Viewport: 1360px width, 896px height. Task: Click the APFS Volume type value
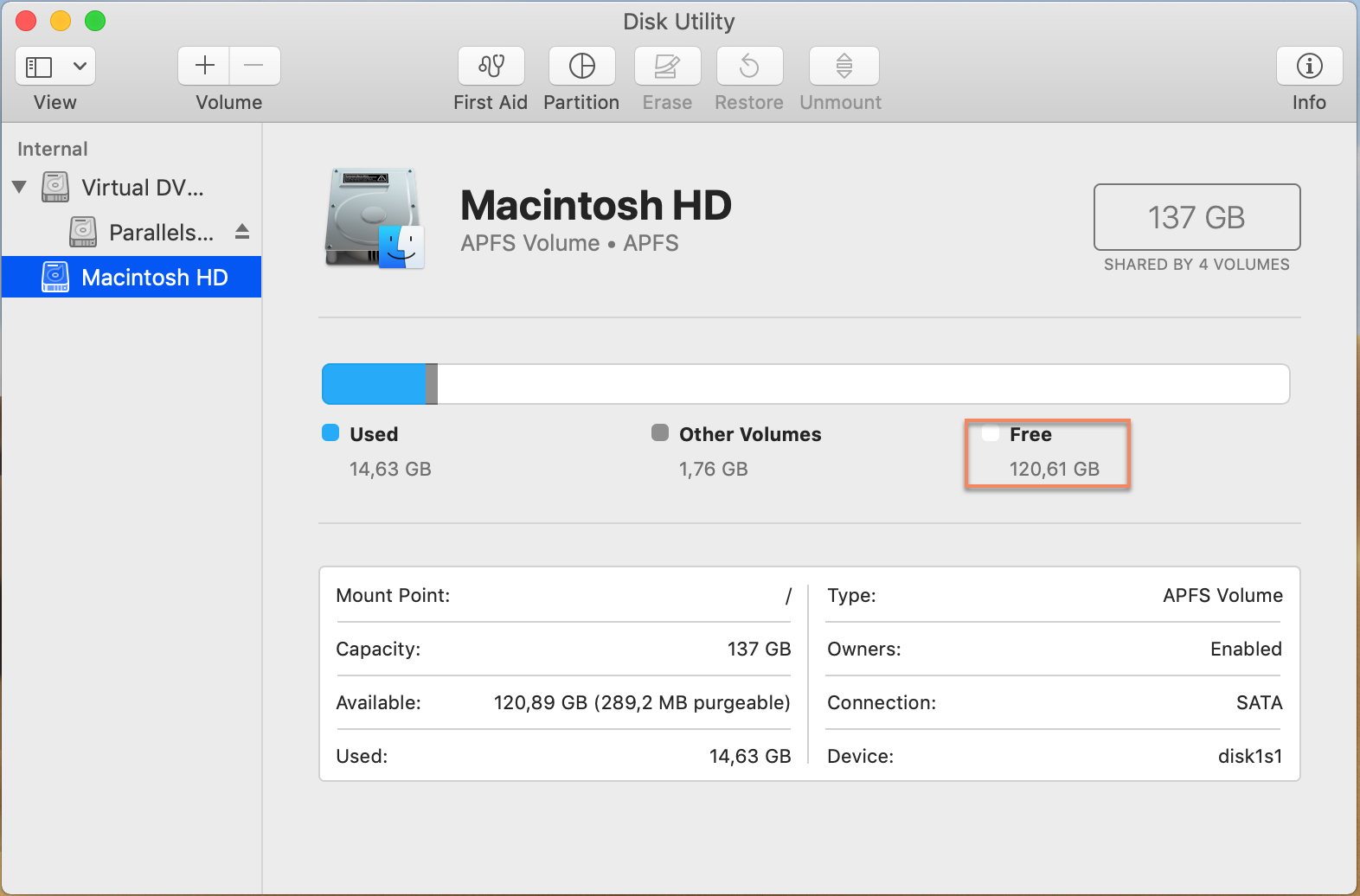click(1222, 596)
